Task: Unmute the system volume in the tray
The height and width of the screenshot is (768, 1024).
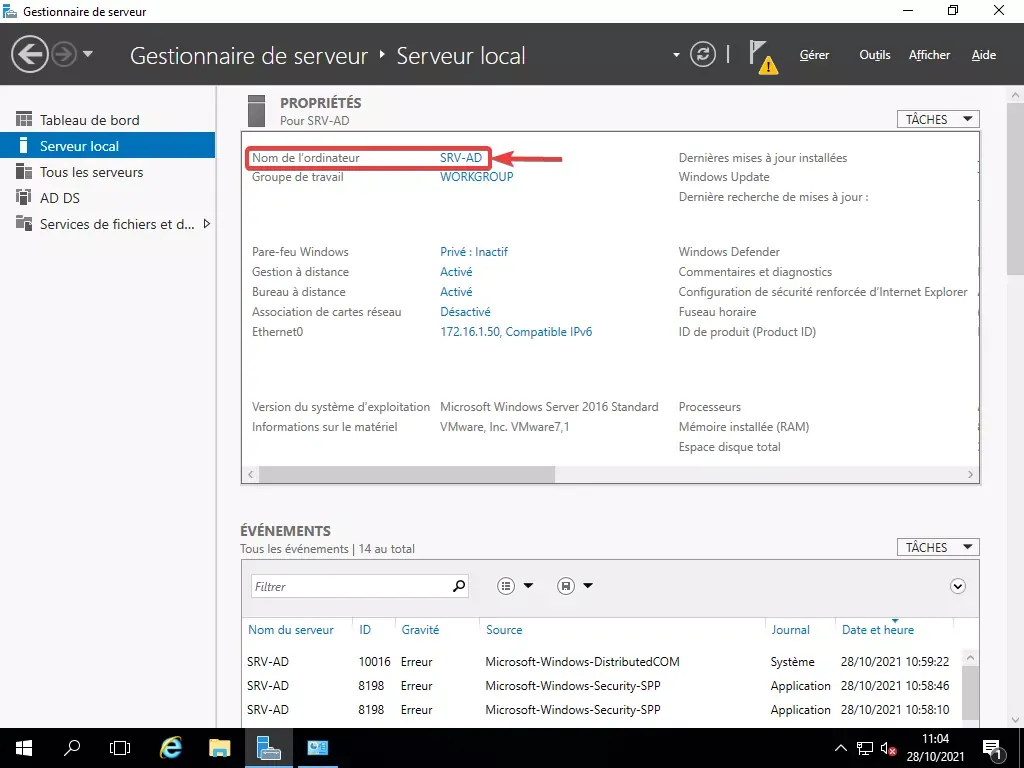Action: 888,747
